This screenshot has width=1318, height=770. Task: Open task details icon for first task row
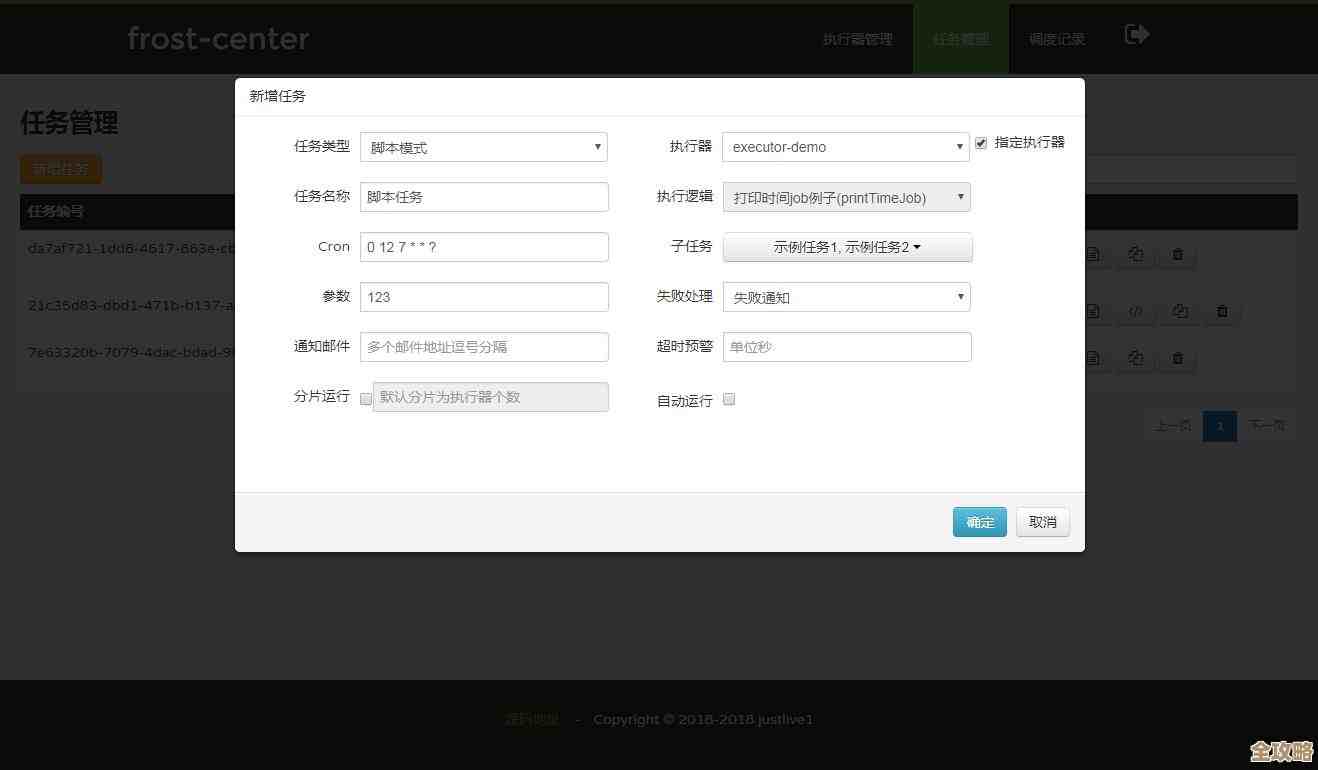[1093, 254]
